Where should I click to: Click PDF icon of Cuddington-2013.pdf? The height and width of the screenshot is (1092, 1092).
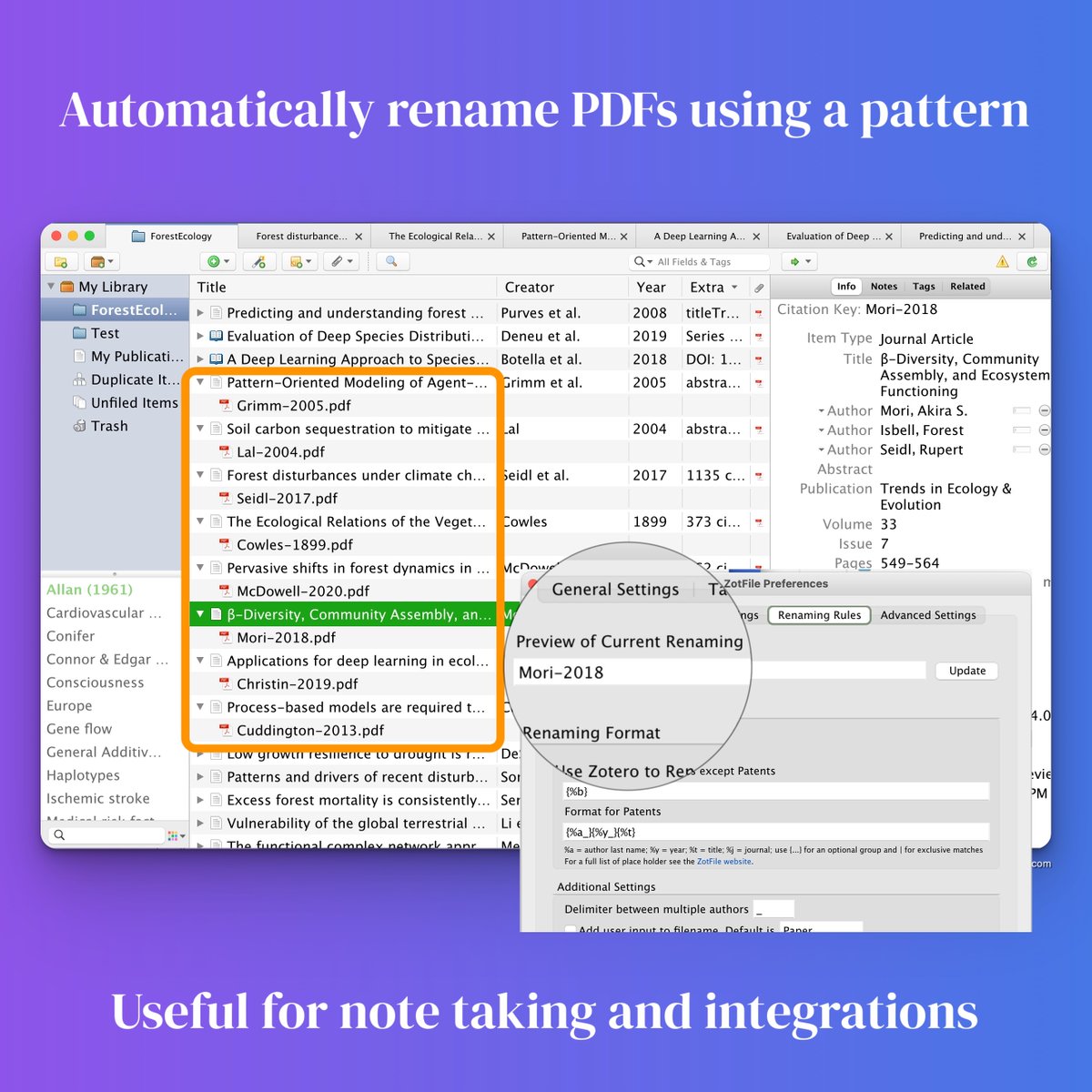[x=225, y=731]
